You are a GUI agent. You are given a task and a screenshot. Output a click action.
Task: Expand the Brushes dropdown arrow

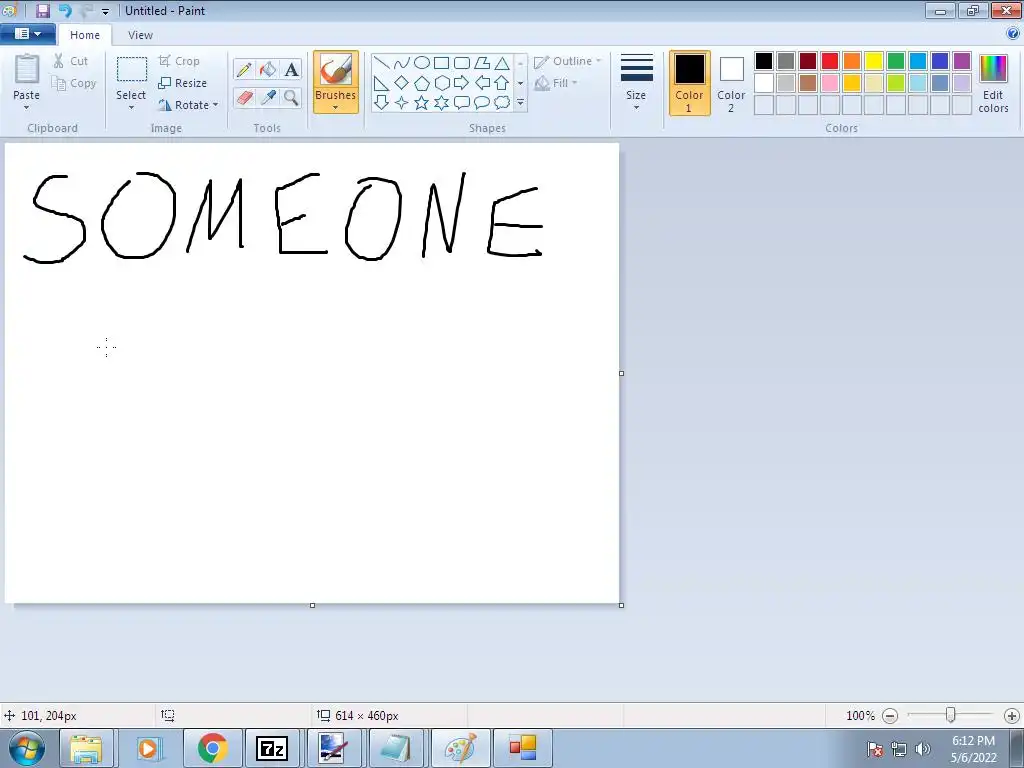(336, 107)
